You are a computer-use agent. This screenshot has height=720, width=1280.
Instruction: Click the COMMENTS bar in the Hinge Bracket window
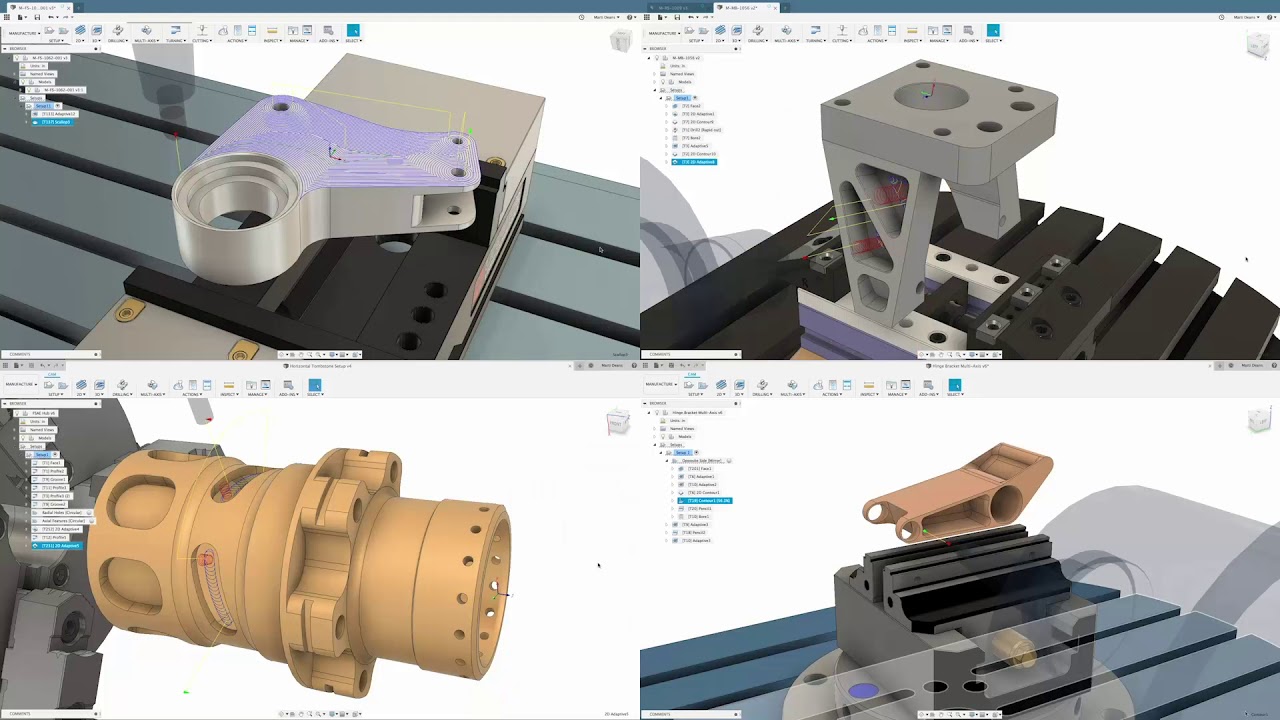(661, 714)
